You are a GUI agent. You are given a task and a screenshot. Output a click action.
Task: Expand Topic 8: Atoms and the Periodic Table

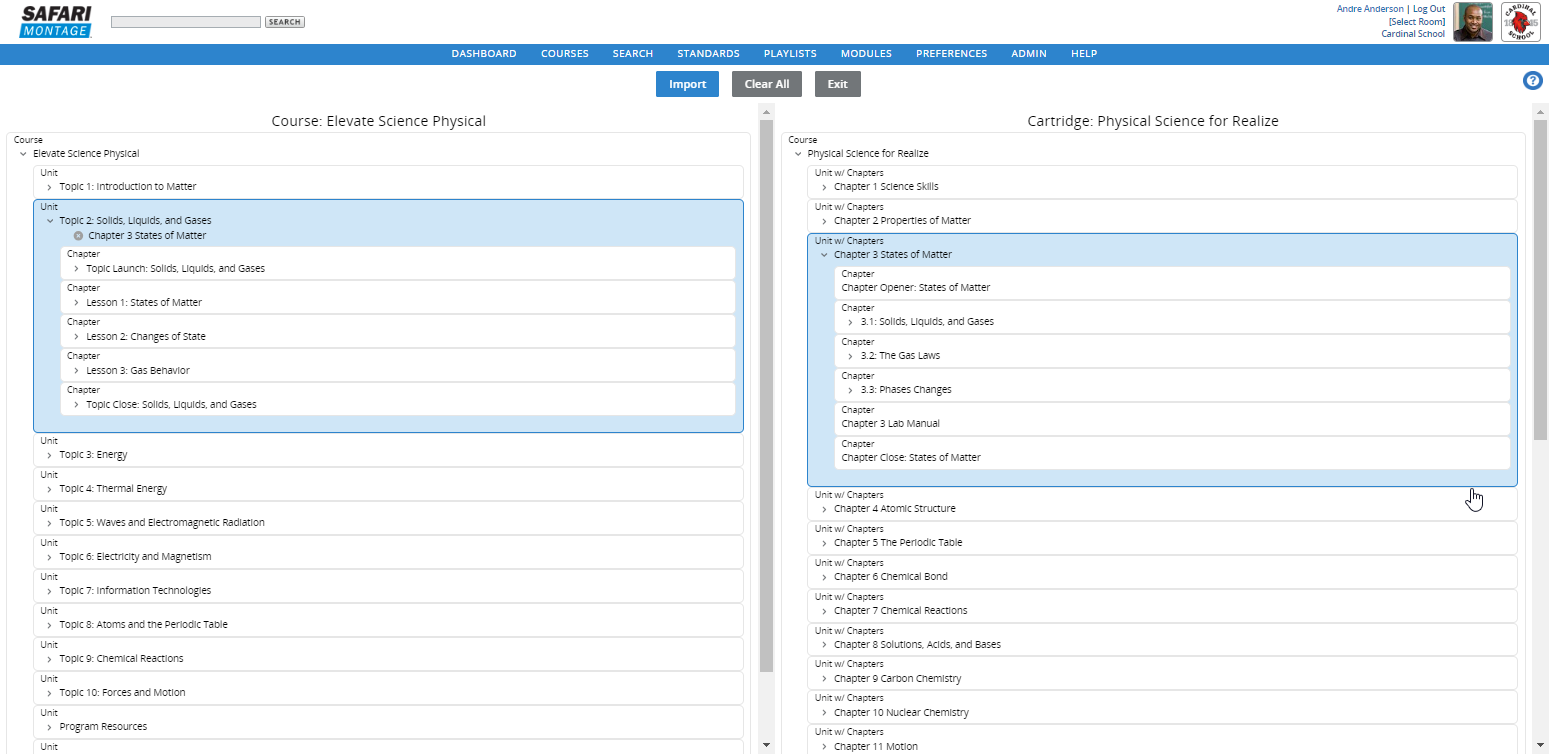pyautogui.click(x=49, y=625)
